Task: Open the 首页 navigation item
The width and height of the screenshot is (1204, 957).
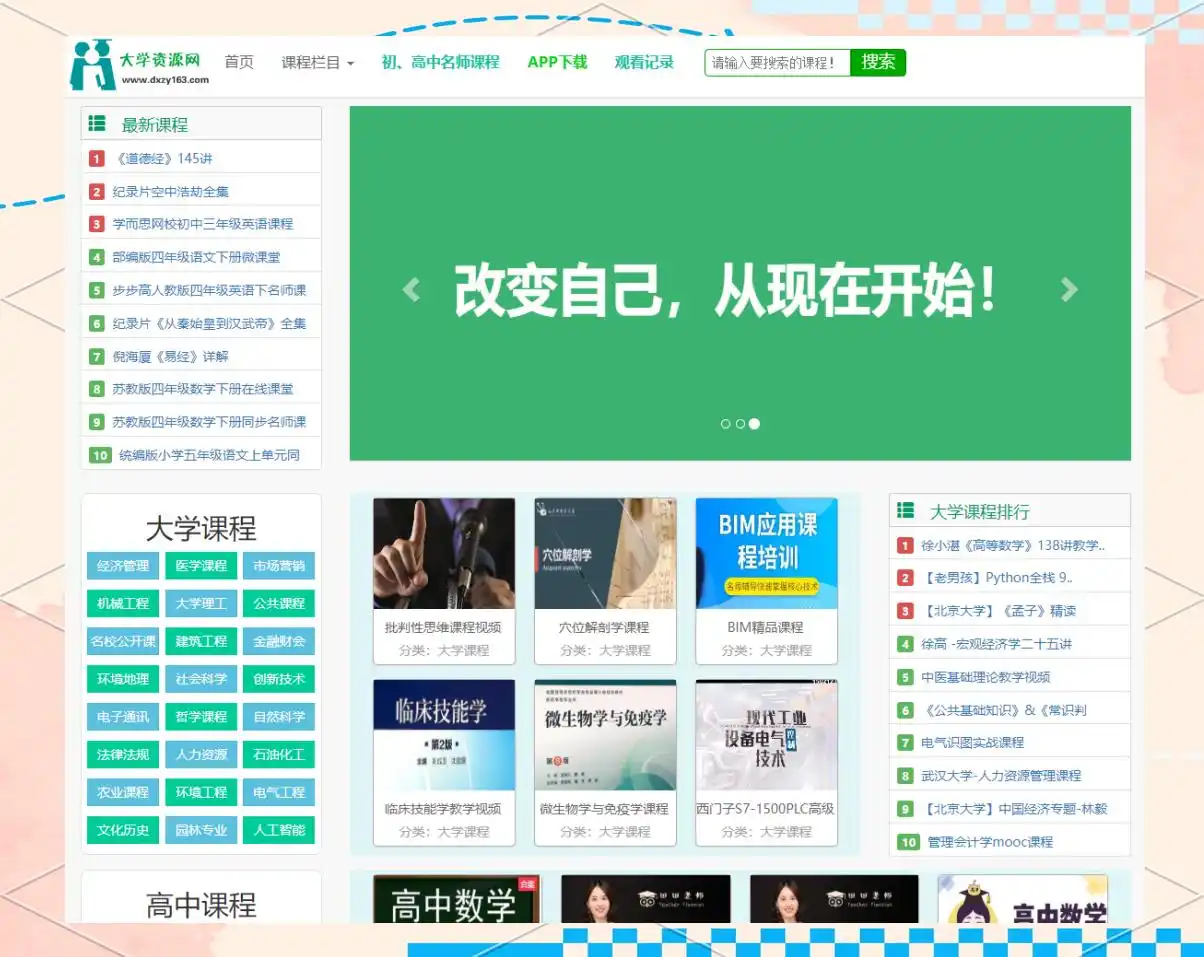Action: [239, 62]
